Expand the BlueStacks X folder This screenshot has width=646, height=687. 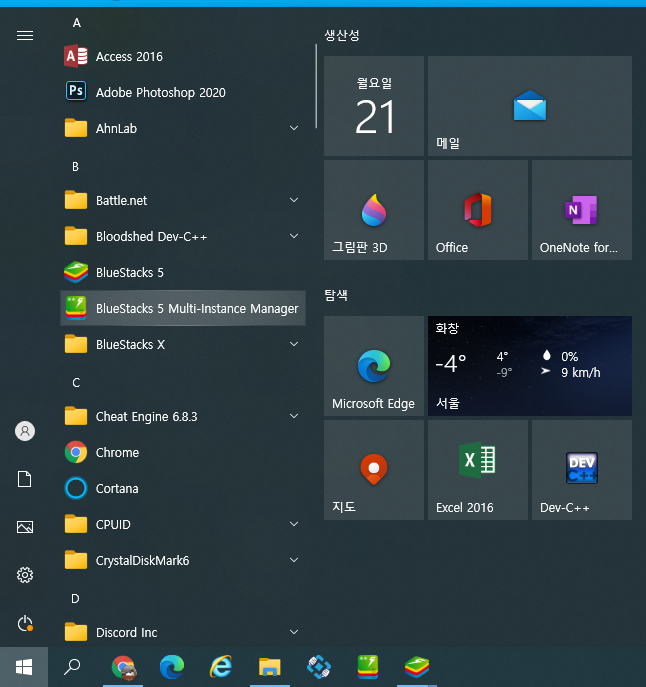pyautogui.click(x=183, y=344)
